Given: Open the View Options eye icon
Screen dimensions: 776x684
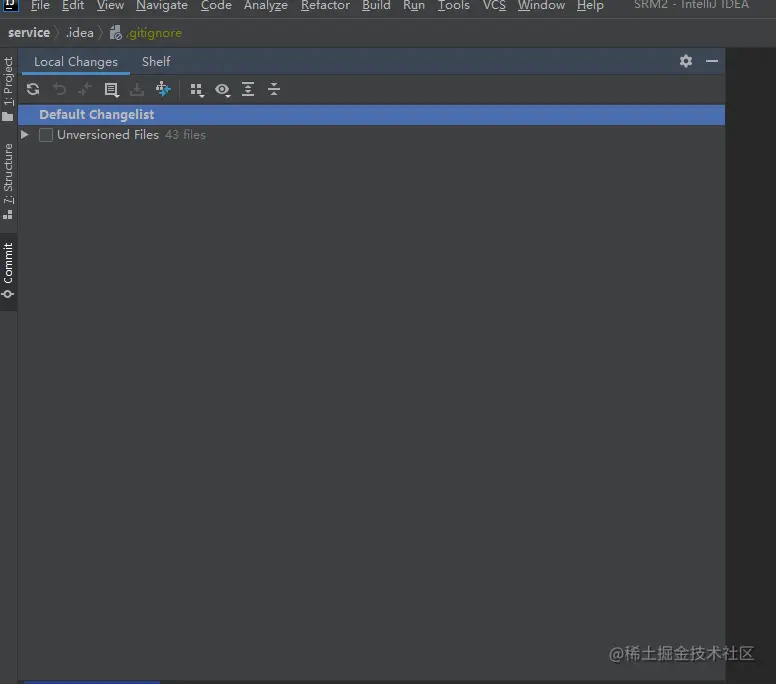Looking at the screenshot, I should [223, 90].
